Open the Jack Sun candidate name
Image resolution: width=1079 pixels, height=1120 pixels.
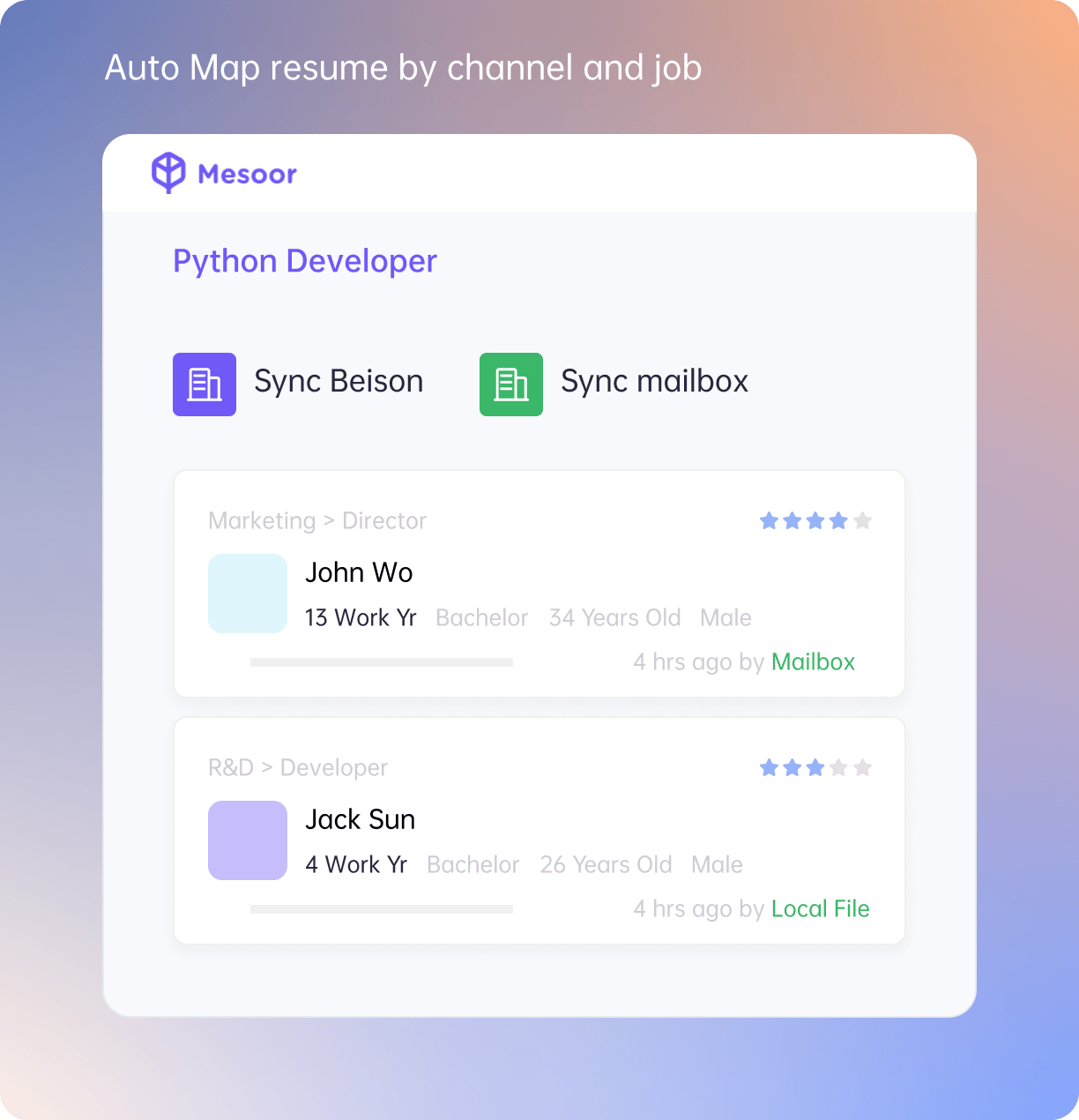(360, 820)
